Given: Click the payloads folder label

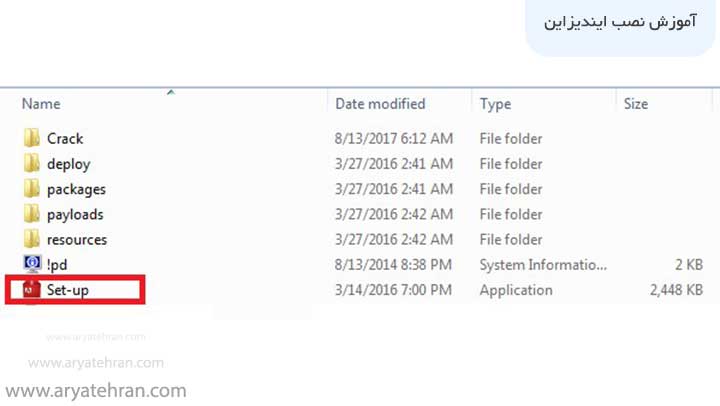Looking at the screenshot, I should pos(75,214).
